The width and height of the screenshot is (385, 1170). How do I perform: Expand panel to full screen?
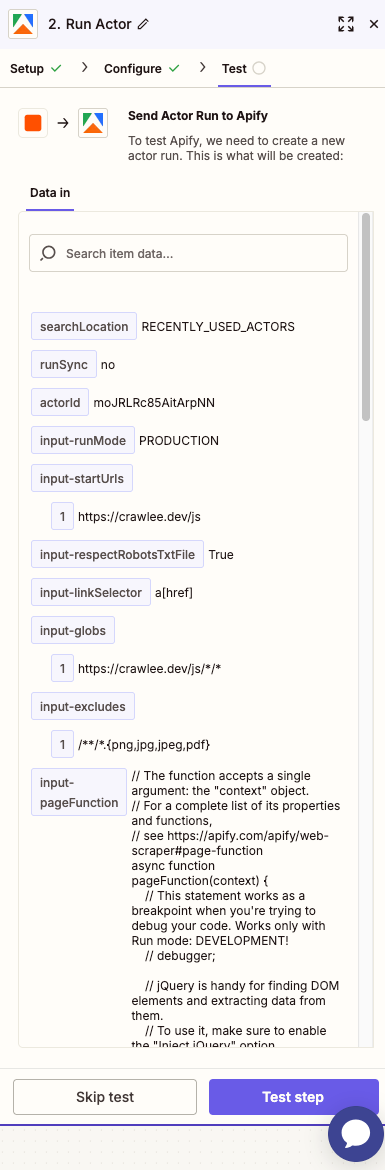tap(345, 24)
